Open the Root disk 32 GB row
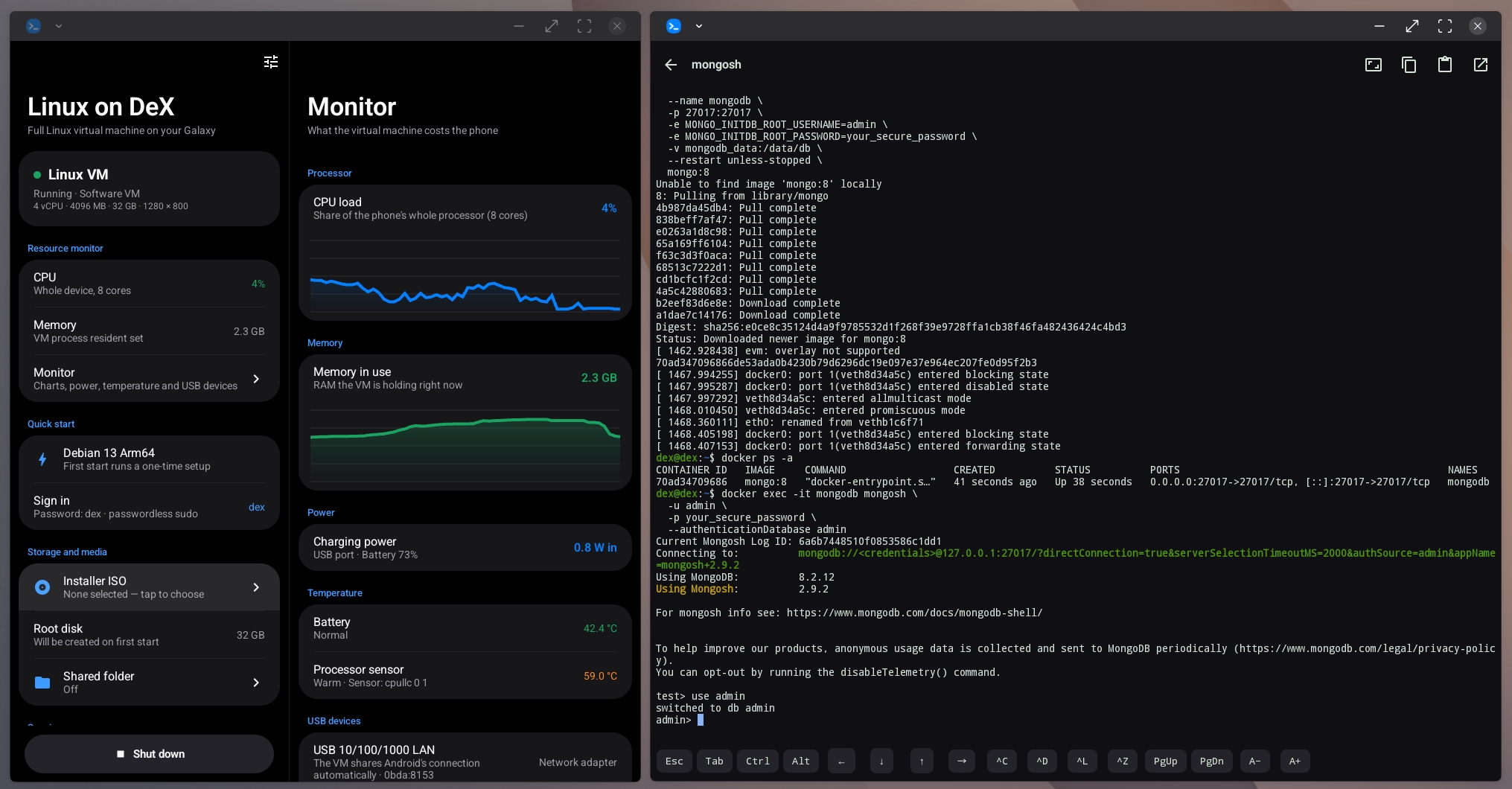Image resolution: width=1512 pixels, height=789 pixels. [x=149, y=635]
